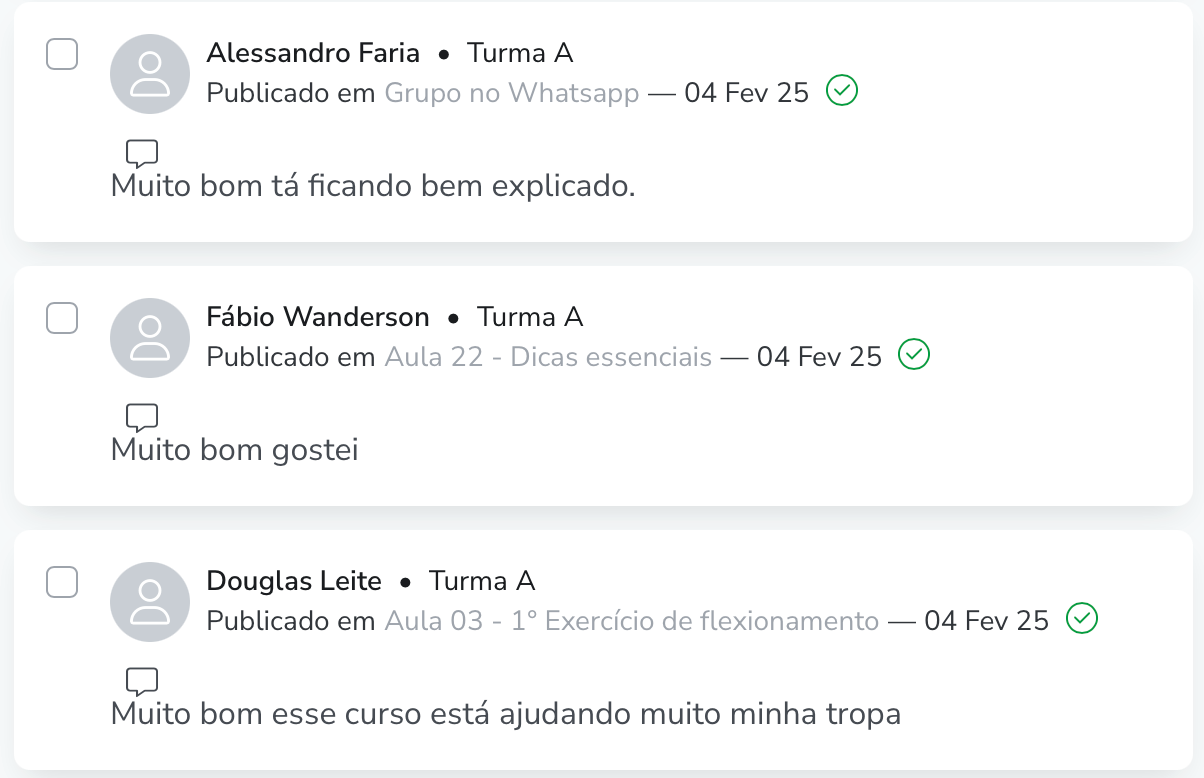Image resolution: width=1204 pixels, height=778 pixels.
Task: Click the name Fábio Wanderson
Action: (x=317, y=317)
